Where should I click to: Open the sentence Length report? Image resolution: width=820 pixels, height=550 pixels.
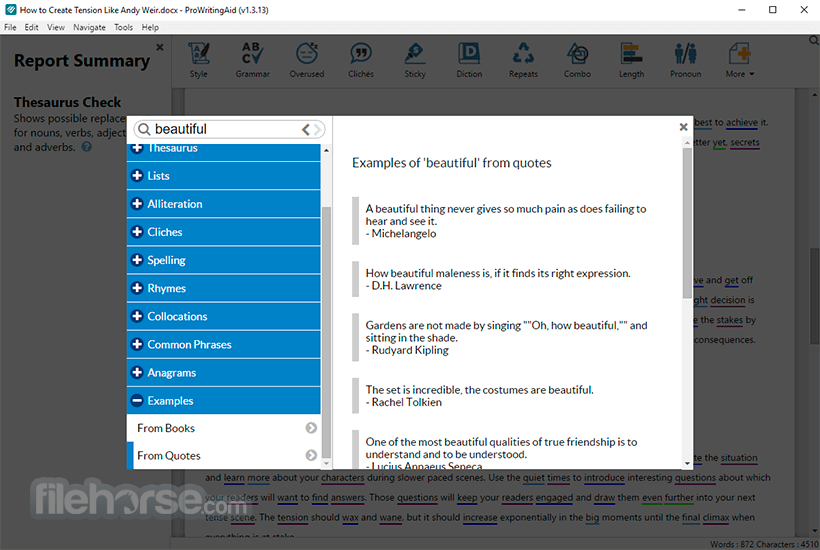[x=631, y=60]
